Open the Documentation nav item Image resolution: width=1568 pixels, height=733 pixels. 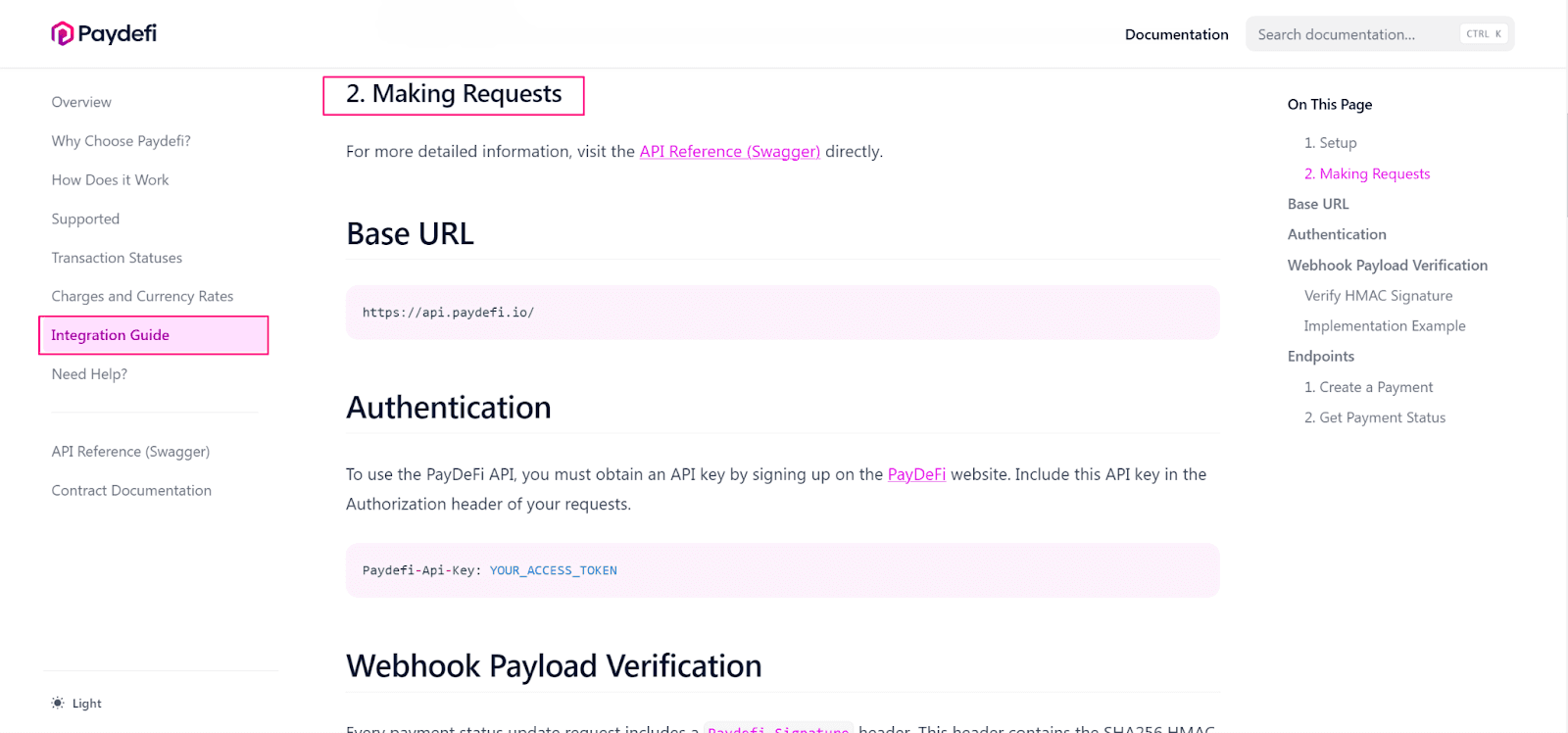(x=1176, y=34)
